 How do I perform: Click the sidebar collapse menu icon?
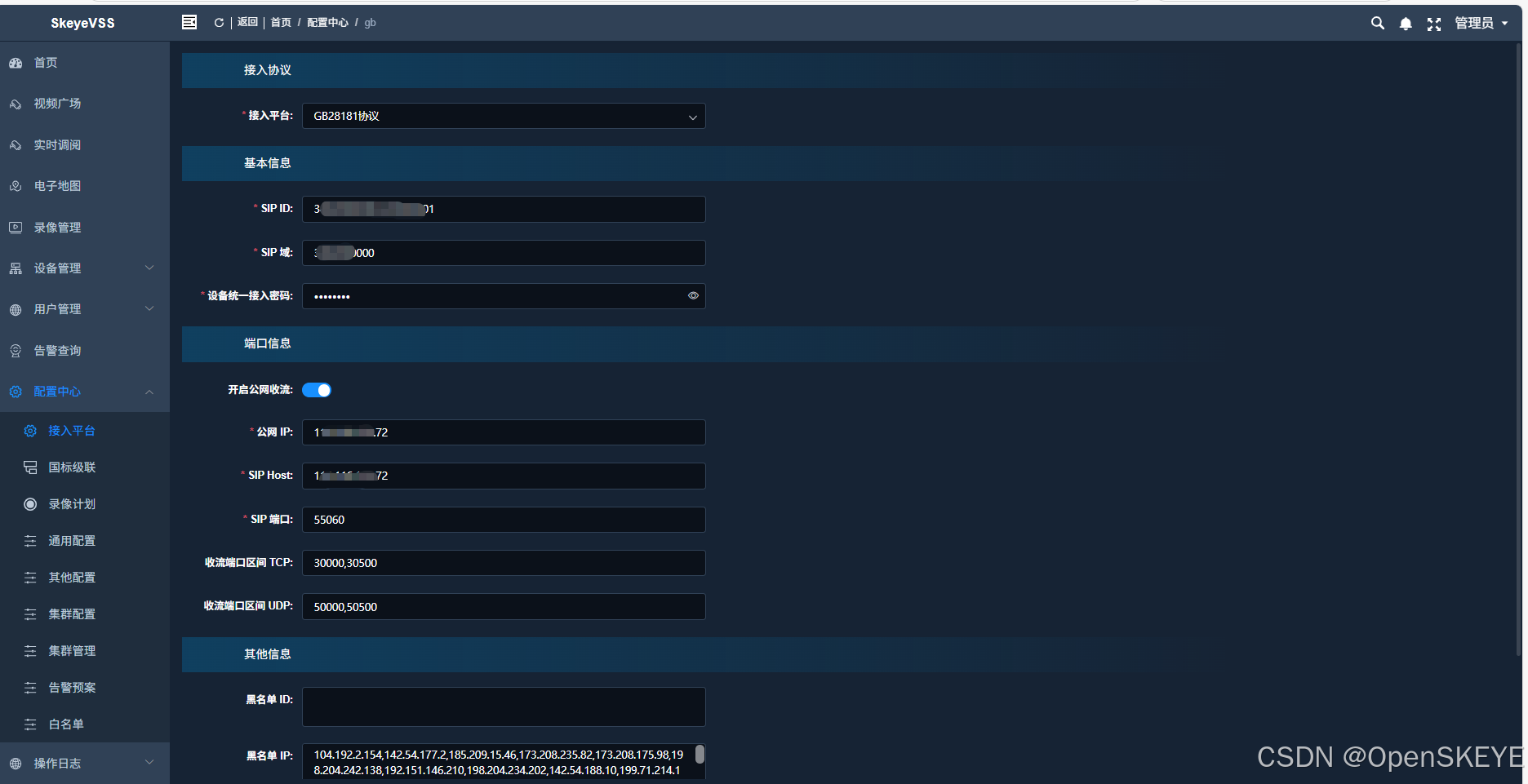(189, 22)
